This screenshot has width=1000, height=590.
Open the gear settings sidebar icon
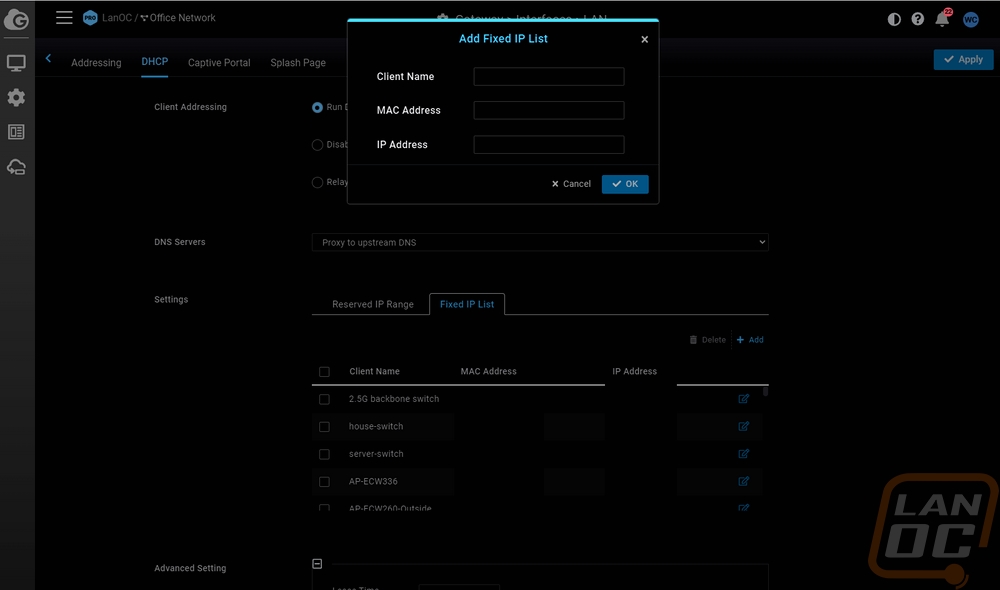click(16, 97)
